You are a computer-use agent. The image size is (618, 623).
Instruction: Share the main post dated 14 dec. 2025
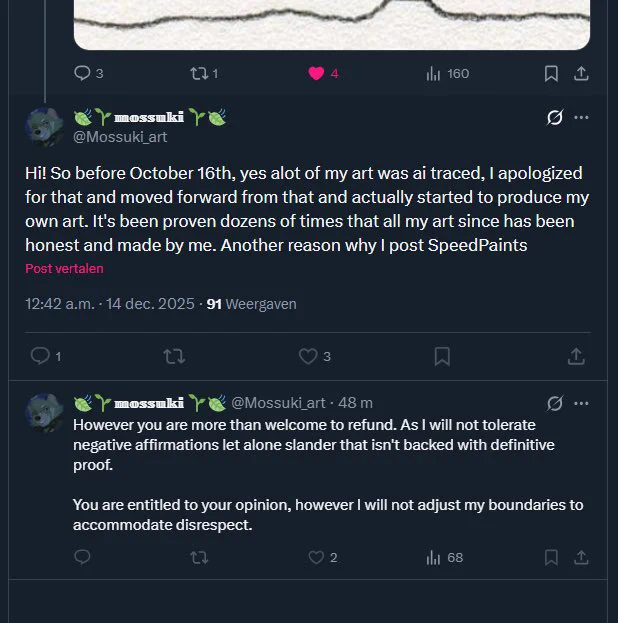coord(576,356)
